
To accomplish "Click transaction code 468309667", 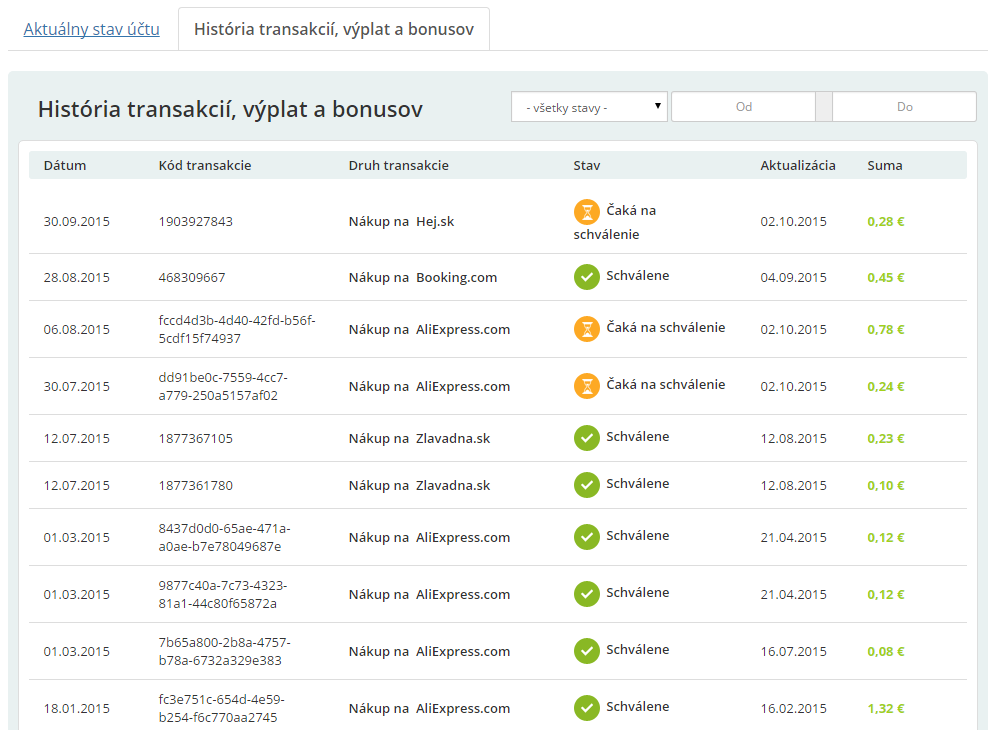I will (192, 278).
